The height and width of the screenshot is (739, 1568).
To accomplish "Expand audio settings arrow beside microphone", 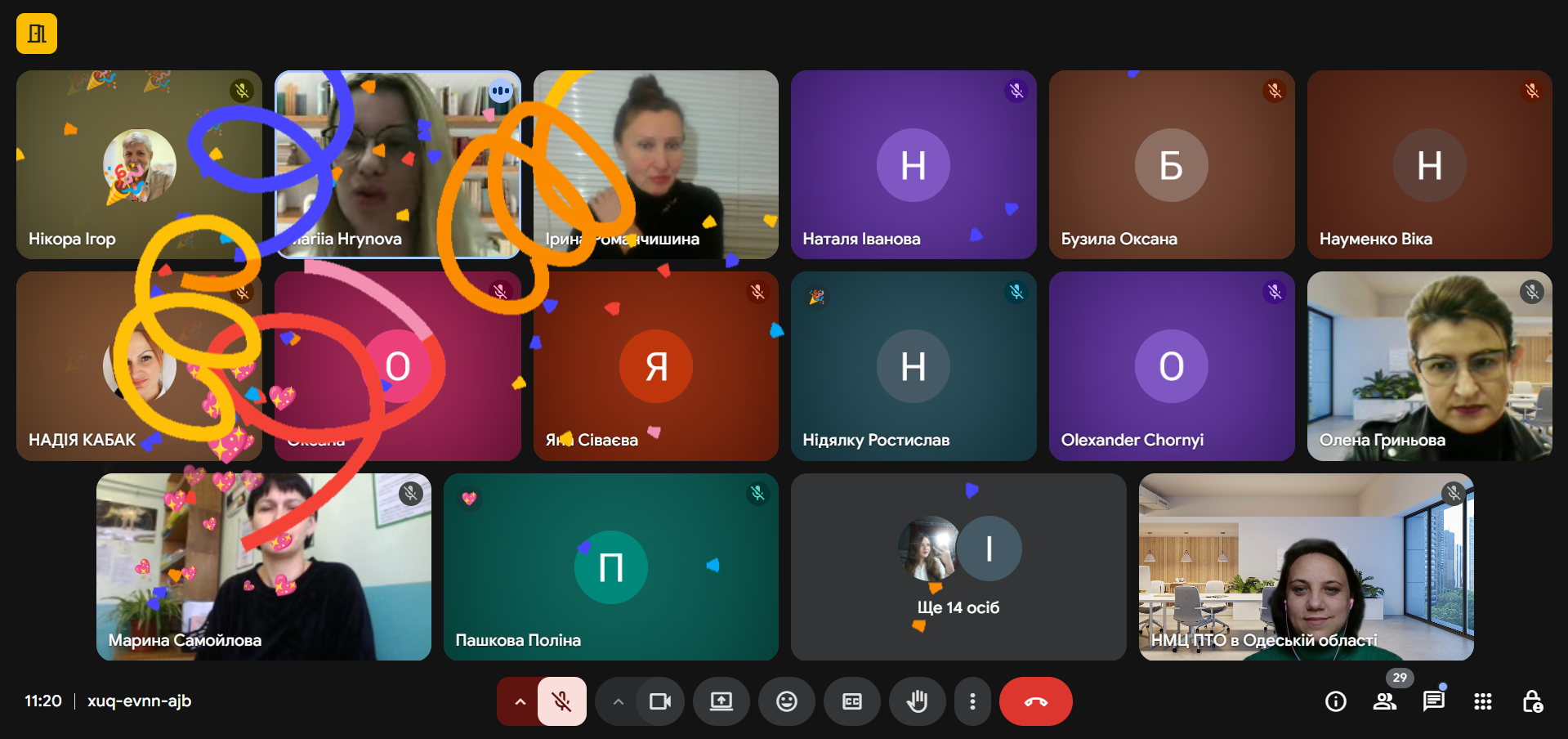I will pos(519,701).
